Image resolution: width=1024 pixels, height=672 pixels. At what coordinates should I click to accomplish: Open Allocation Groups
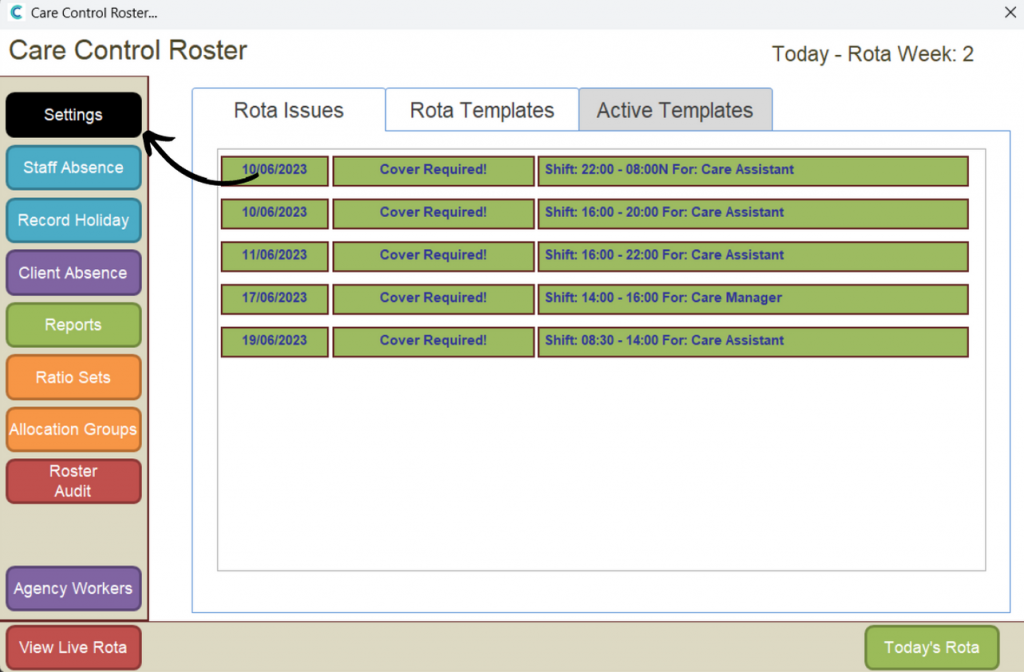coord(74,429)
